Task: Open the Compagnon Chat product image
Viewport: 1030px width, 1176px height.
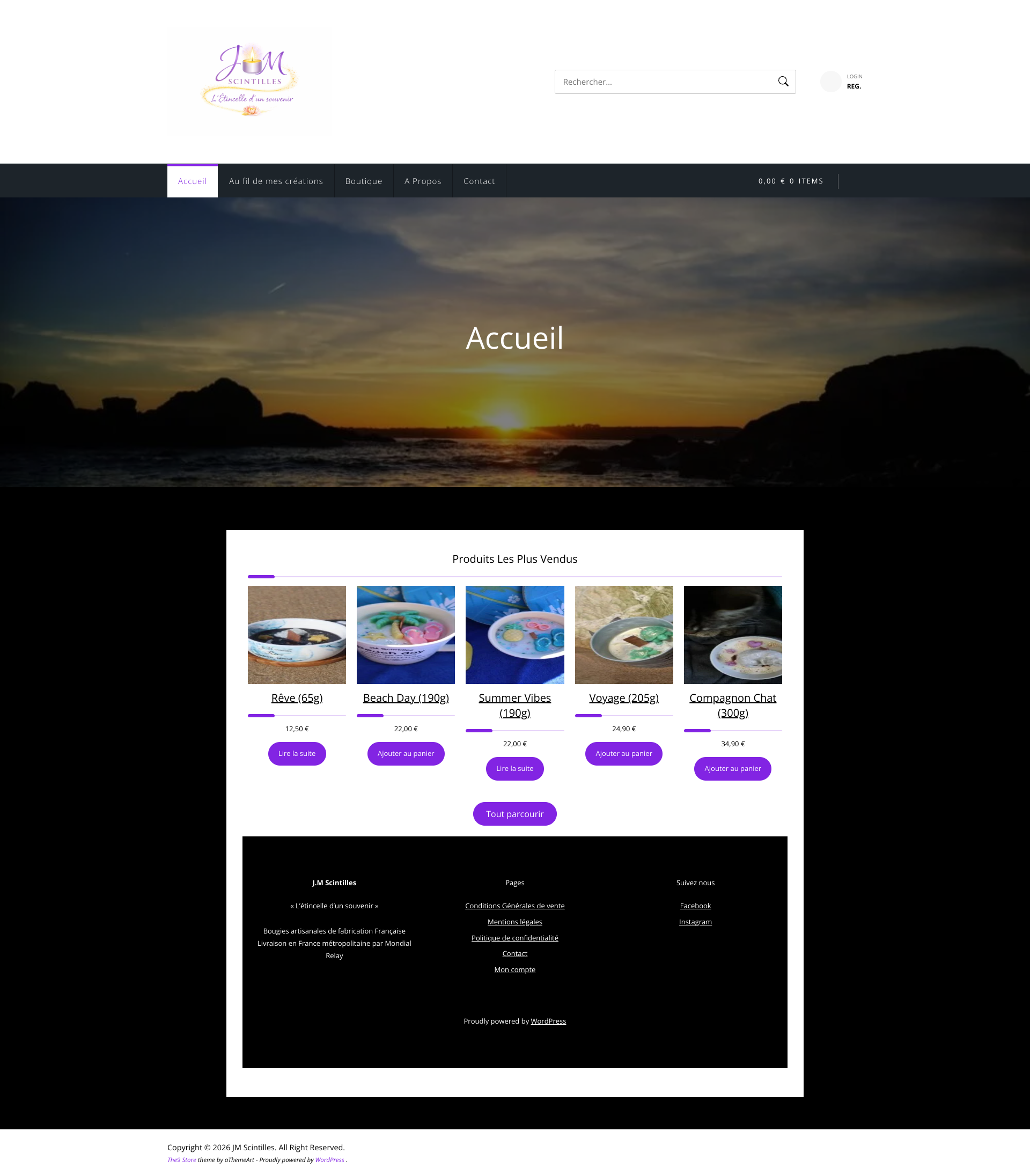Action: (732, 635)
